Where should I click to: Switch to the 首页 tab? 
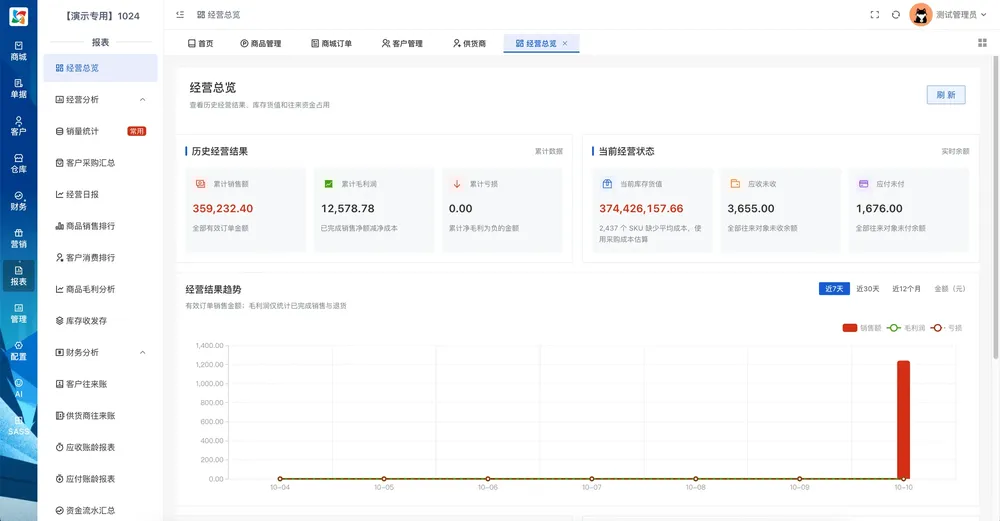point(200,43)
